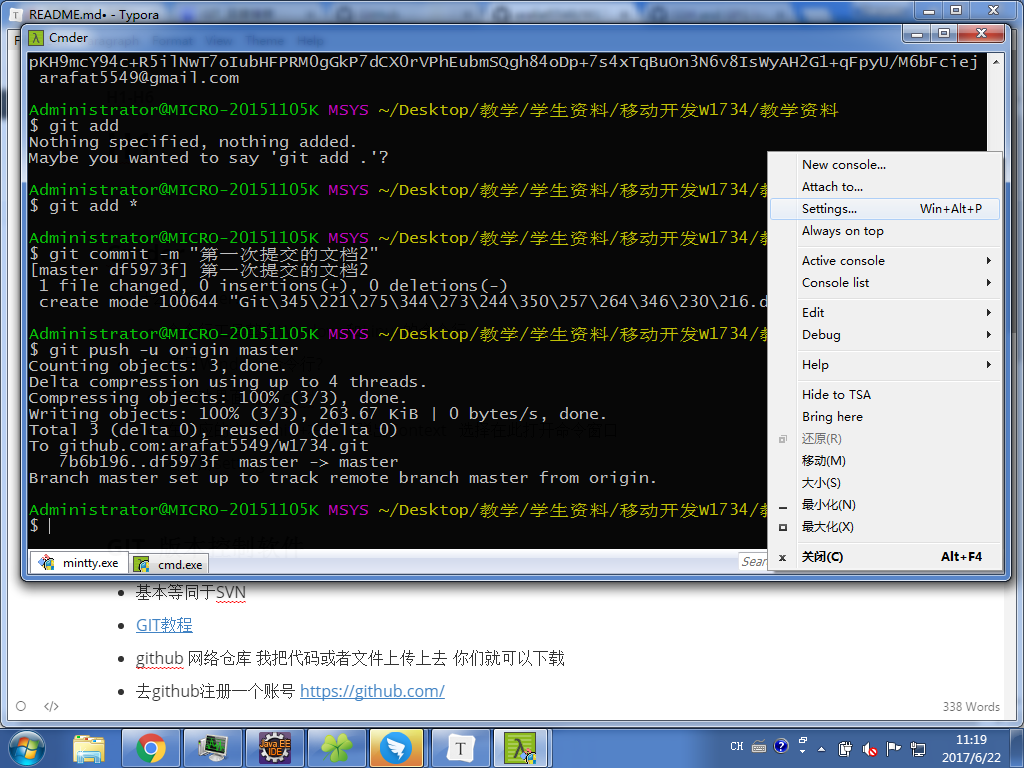Choose New console... from the menu
Image resolution: width=1024 pixels, height=768 pixels.
coord(885,165)
